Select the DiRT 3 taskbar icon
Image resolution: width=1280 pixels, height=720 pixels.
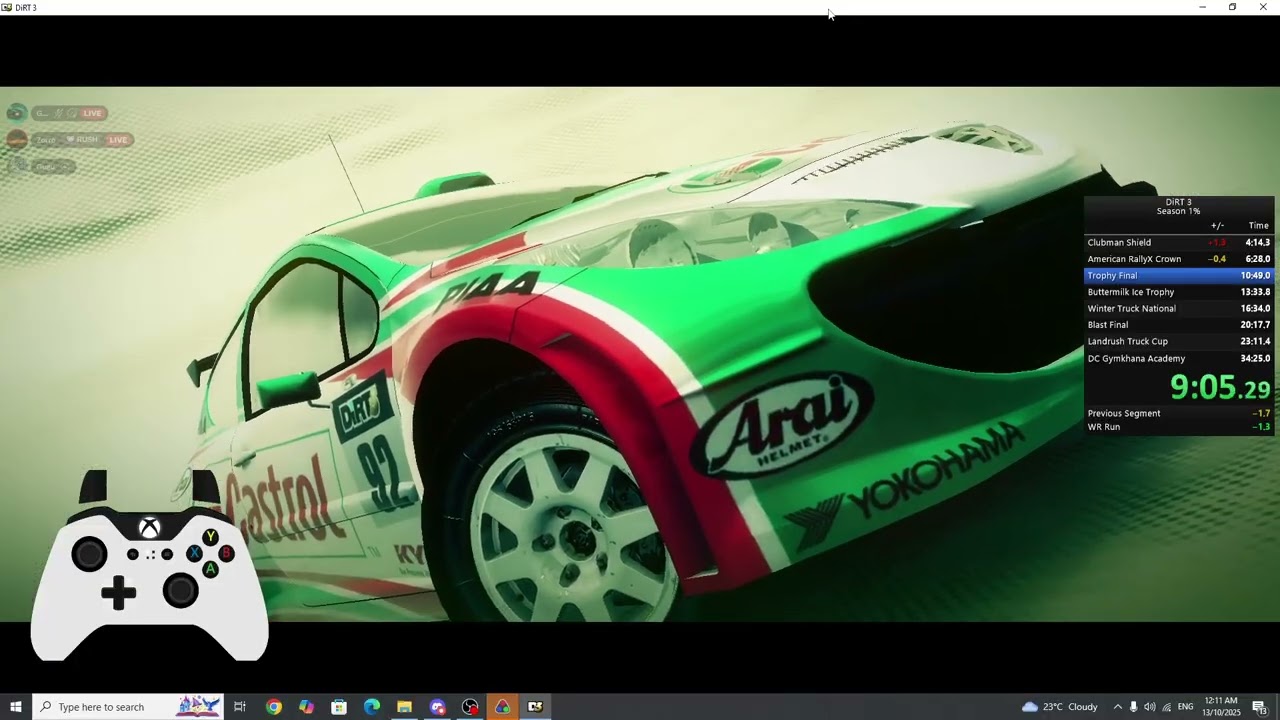click(x=535, y=707)
